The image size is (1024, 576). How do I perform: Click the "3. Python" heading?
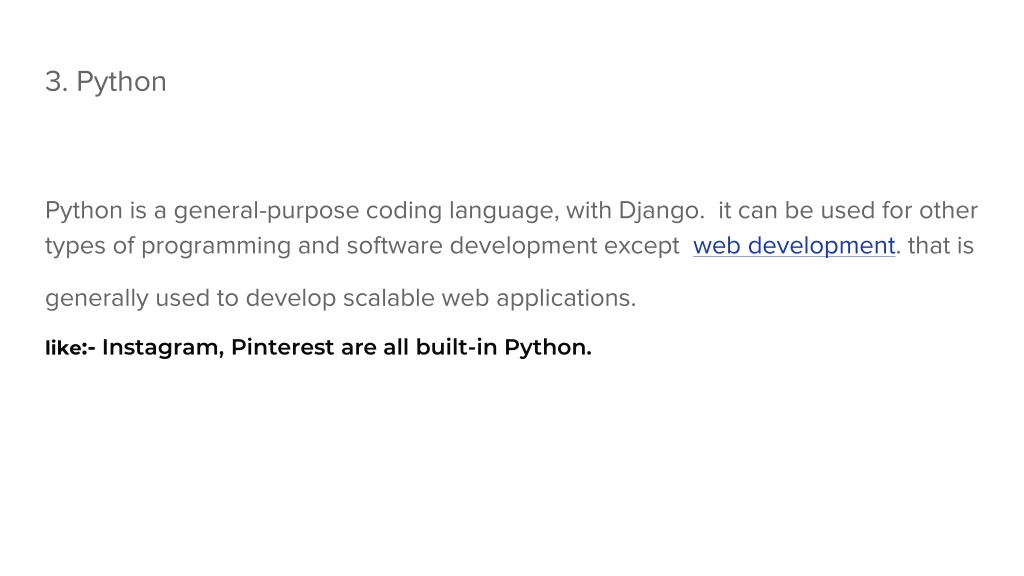[x=106, y=82]
